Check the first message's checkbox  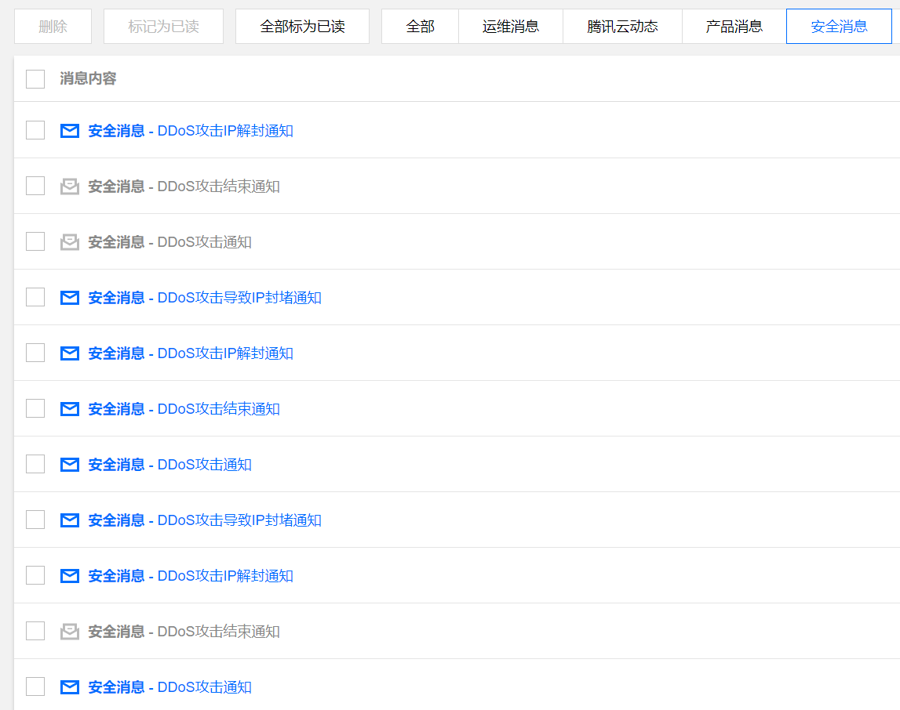[x=35, y=130]
